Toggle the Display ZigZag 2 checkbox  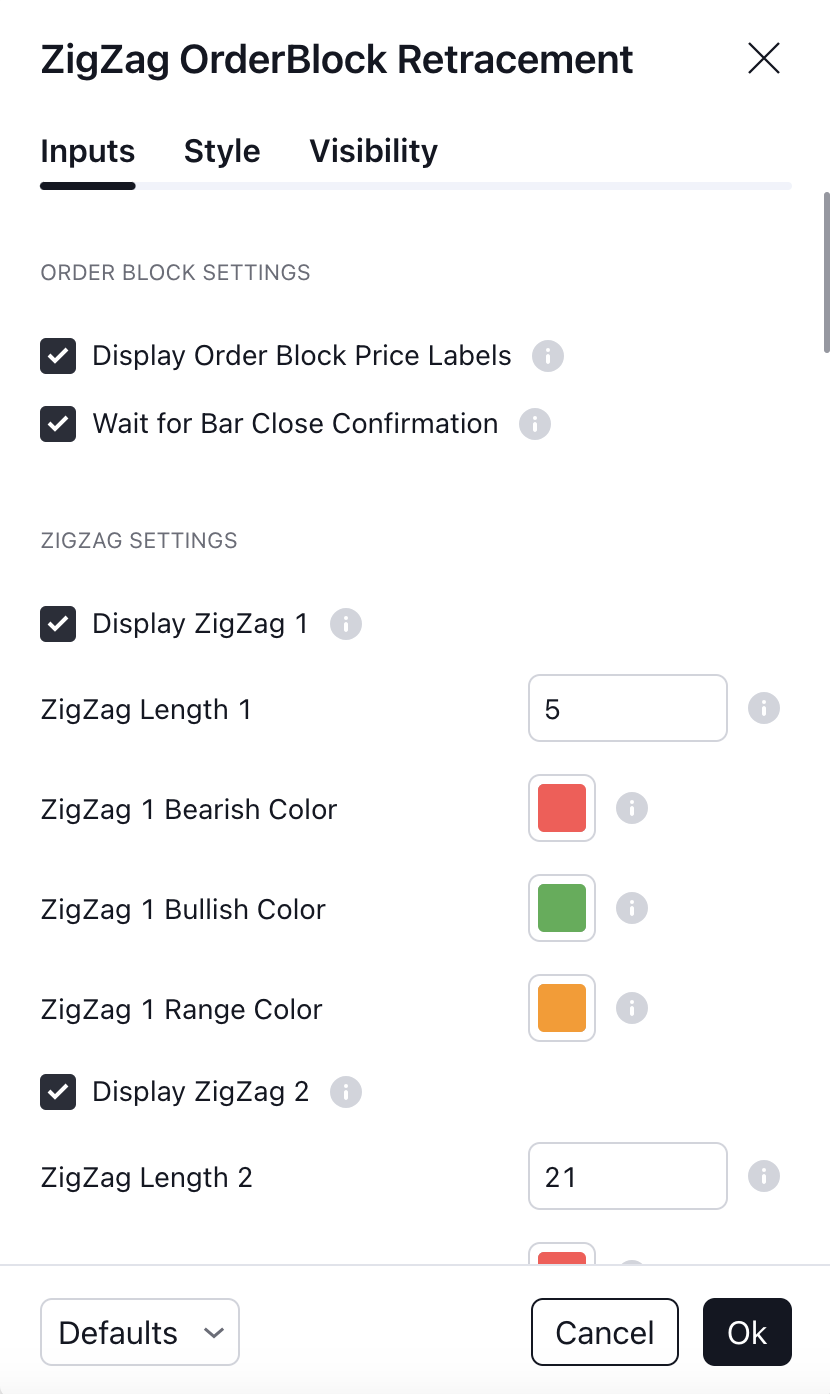click(58, 1092)
